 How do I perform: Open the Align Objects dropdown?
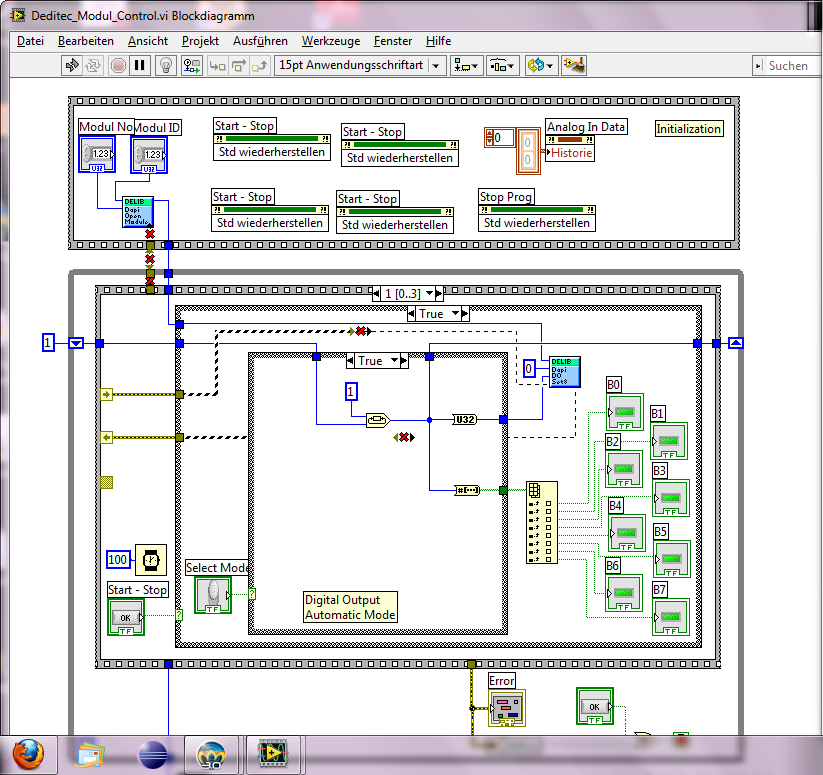(x=466, y=66)
